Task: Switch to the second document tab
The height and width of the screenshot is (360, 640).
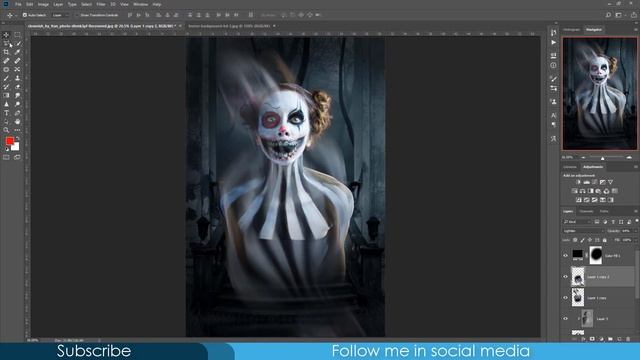Action: [229, 26]
